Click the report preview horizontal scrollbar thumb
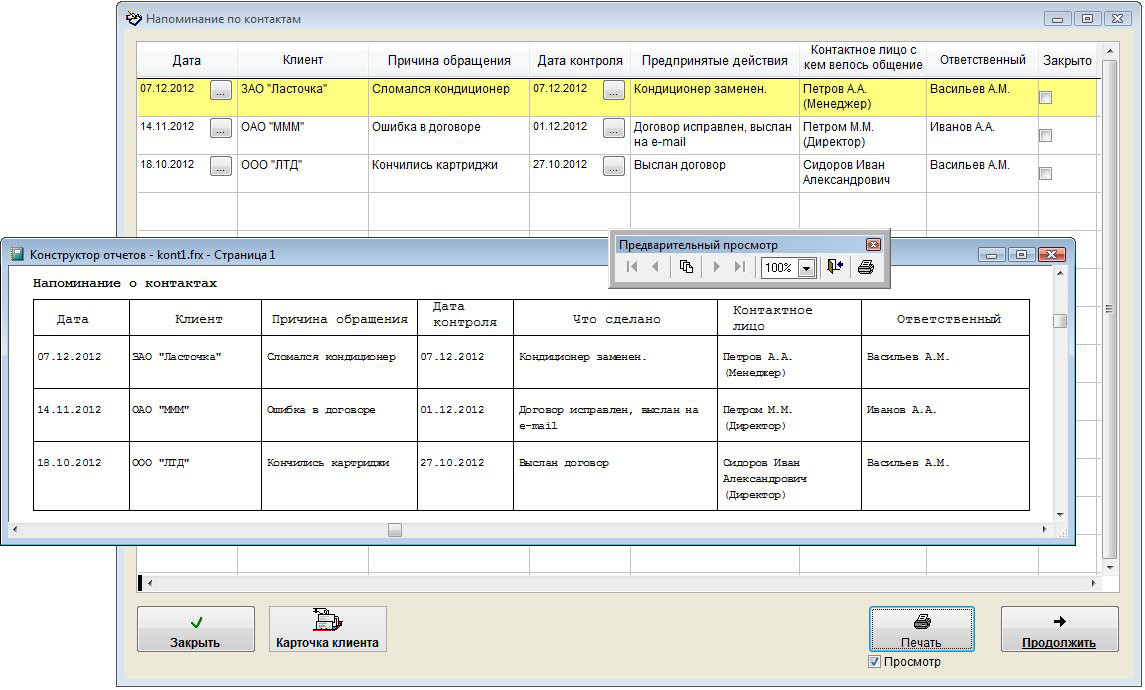The image size is (1145, 690). [395, 530]
